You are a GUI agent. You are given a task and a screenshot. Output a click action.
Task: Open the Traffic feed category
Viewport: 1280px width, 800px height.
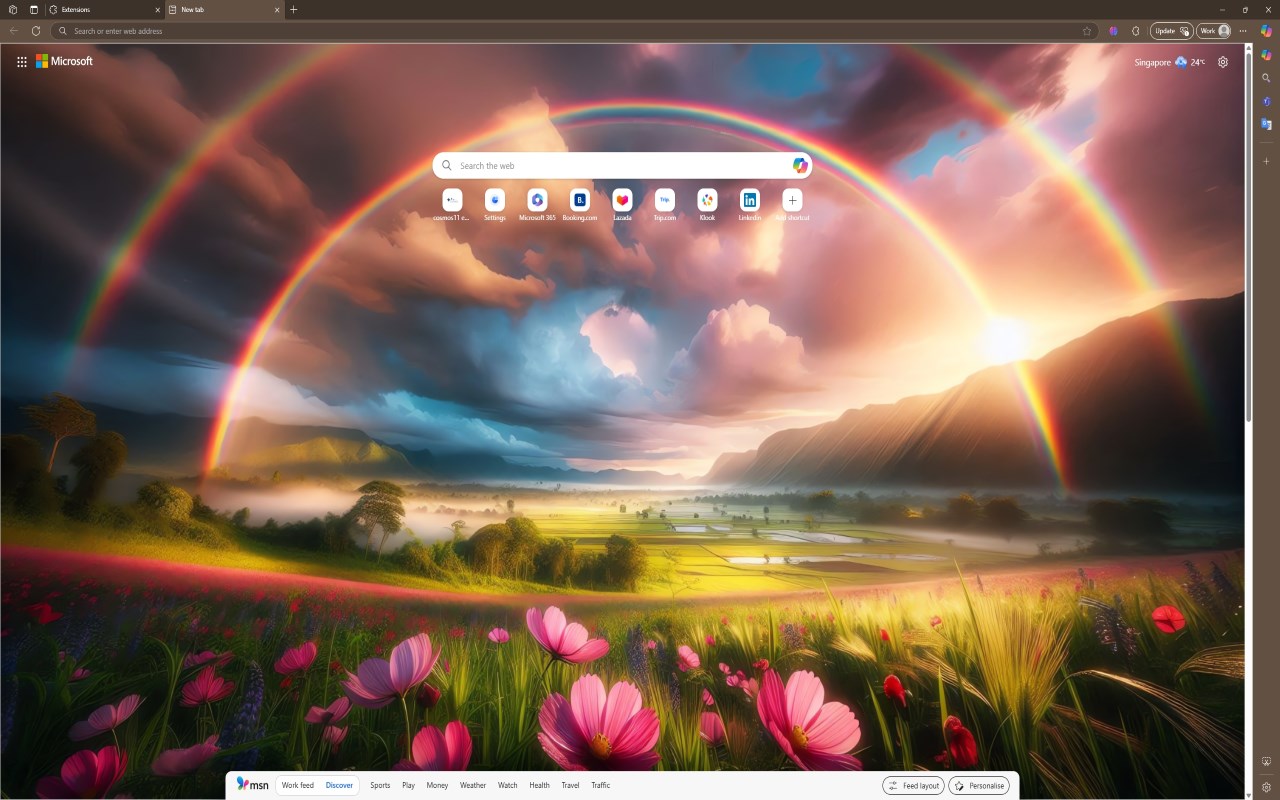(601, 785)
